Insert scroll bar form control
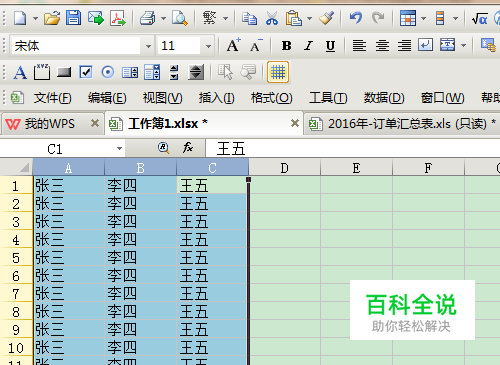Screen dimensions: 500x365 pyautogui.click(x=196, y=72)
